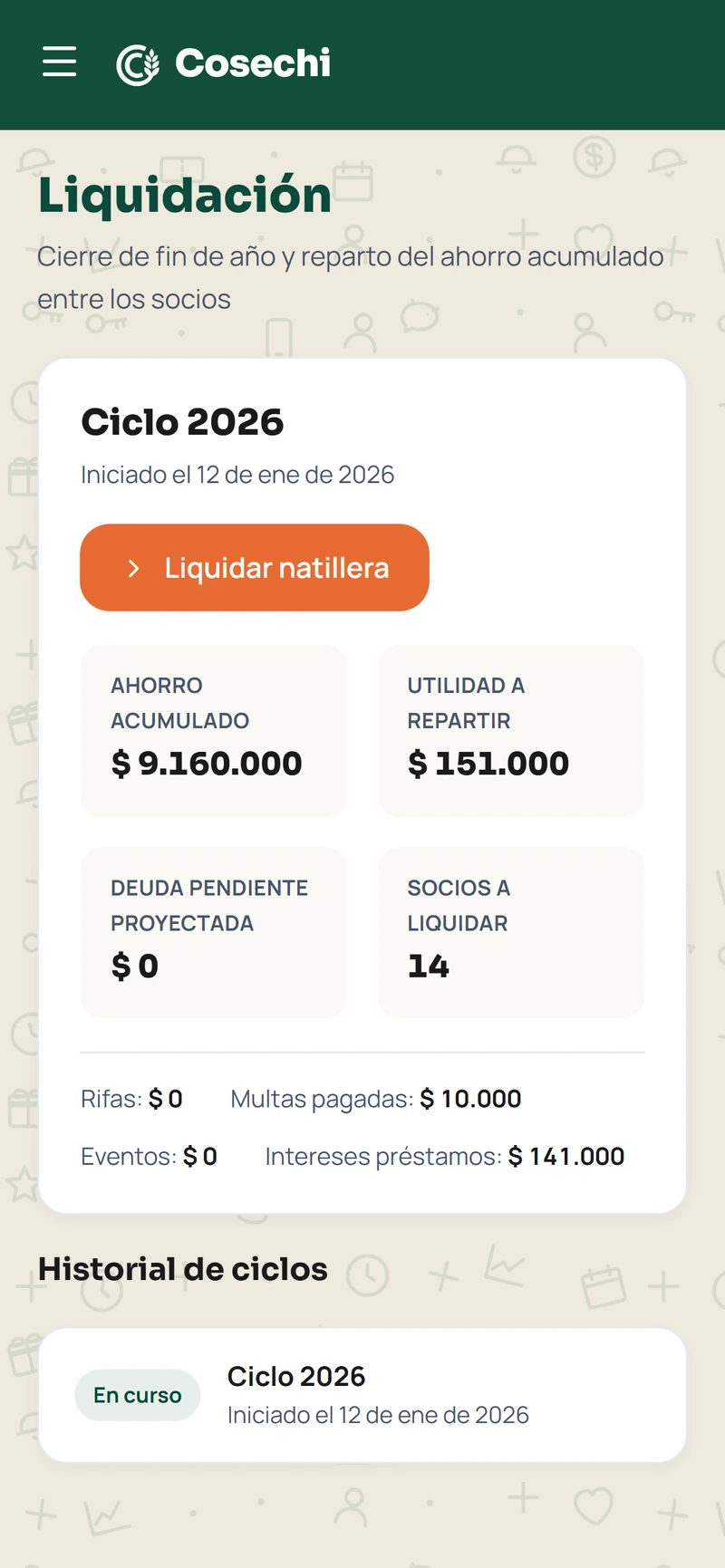Click the Cosechi wheat logo icon

click(138, 64)
